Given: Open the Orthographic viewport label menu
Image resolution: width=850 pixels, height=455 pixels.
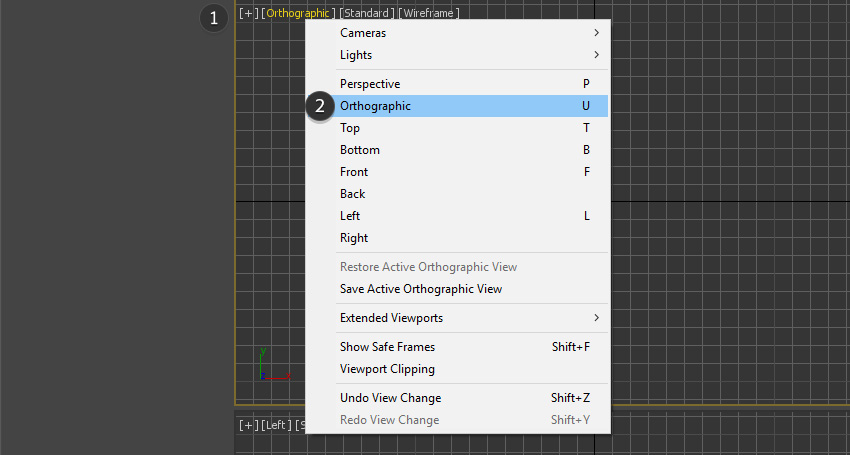Looking at the screenshot, I should coord(297,14).
